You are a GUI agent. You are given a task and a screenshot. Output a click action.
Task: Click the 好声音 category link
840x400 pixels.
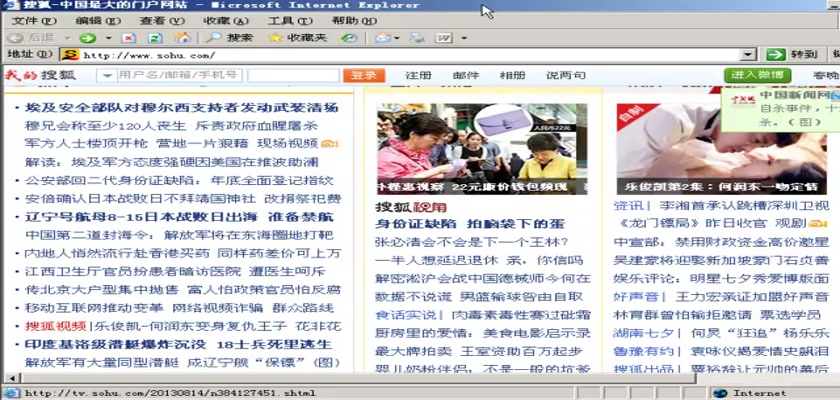coord(635,297)
